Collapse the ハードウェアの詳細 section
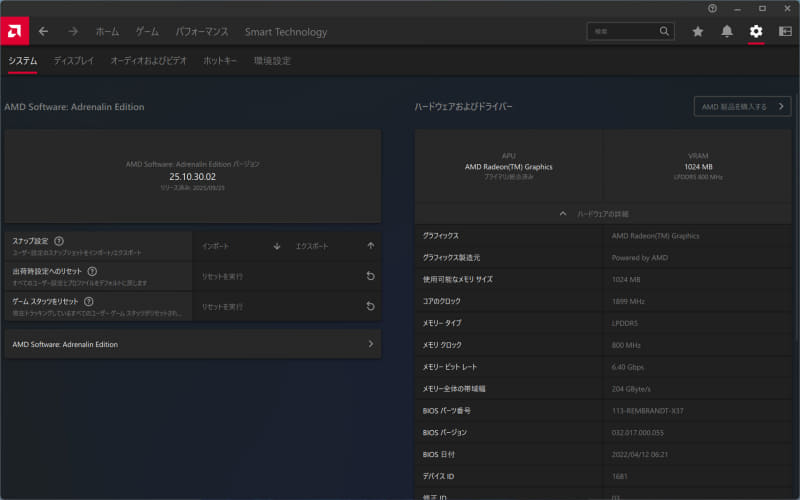The height and width of the screenshot is (500, 800). 603,214
